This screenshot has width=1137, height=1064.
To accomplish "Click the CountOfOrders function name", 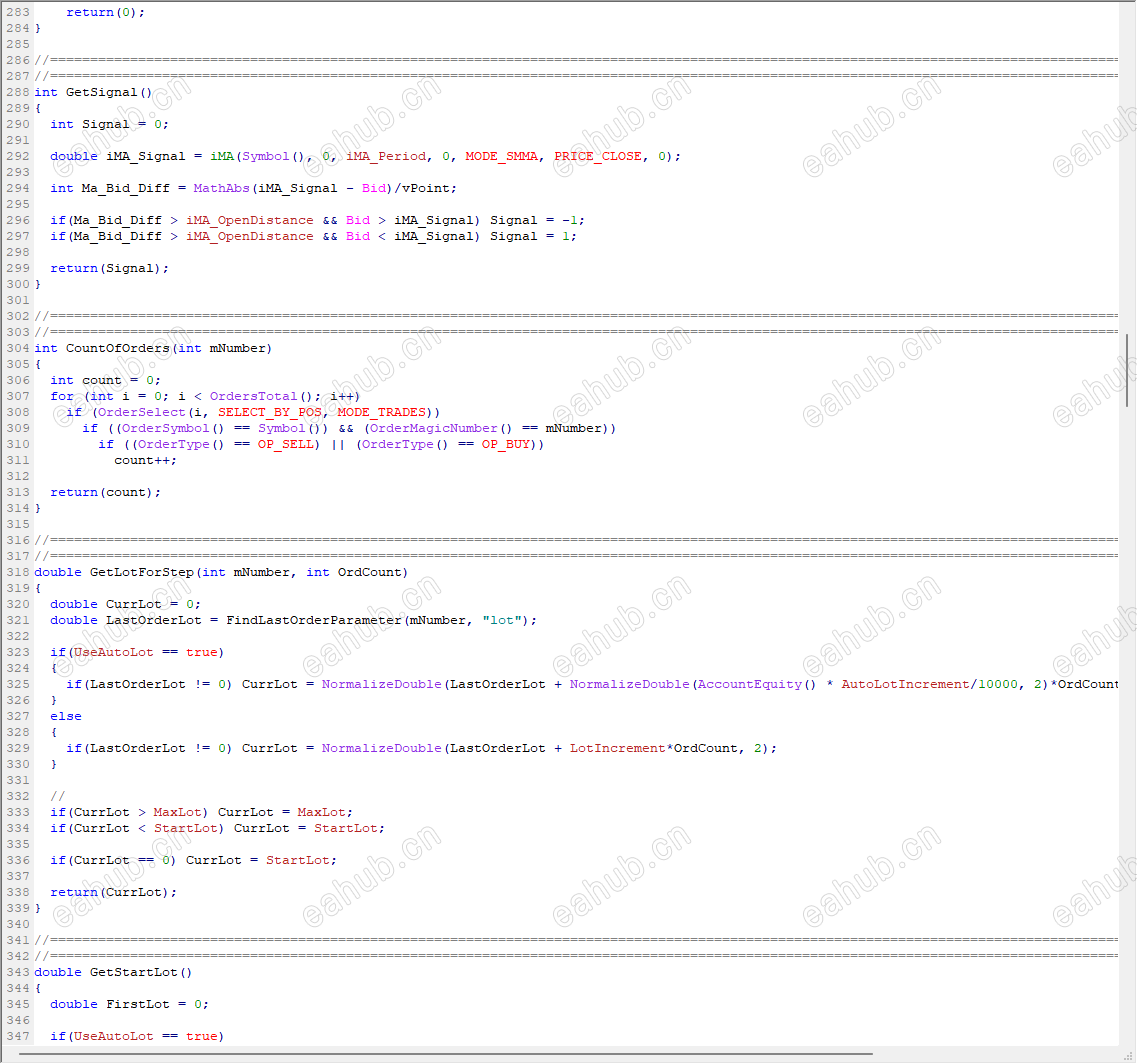I will 117,348.
